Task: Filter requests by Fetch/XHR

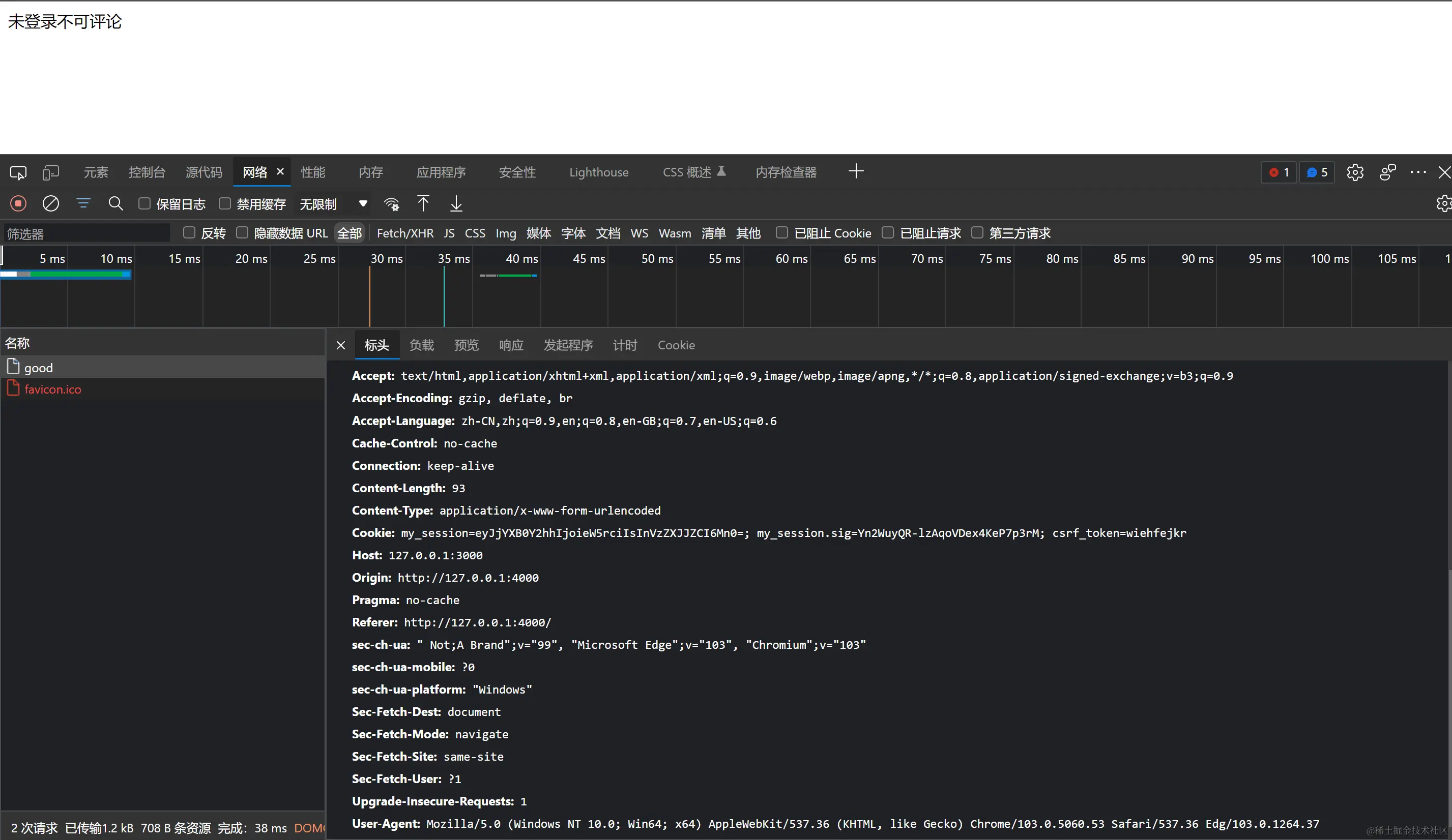Action: click(404, 233)
